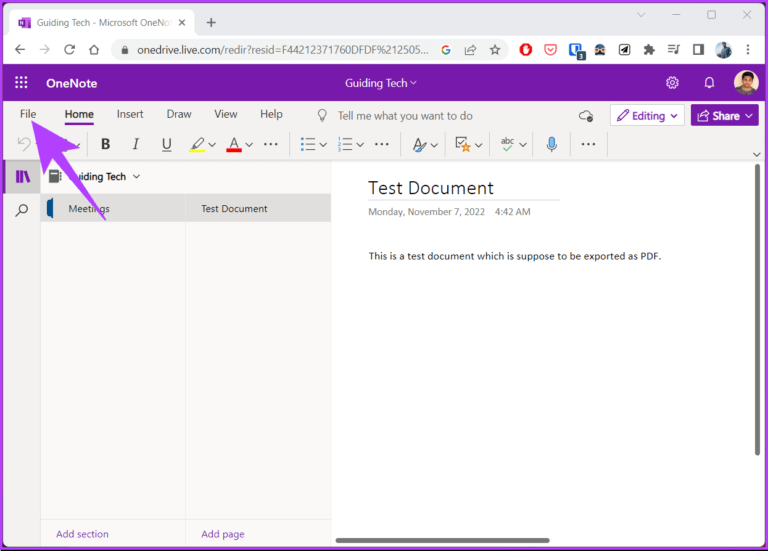The height and width of the screenshot is (551, 768).
Task: Click the Undo arrow
Action: [x=24, y=144]
